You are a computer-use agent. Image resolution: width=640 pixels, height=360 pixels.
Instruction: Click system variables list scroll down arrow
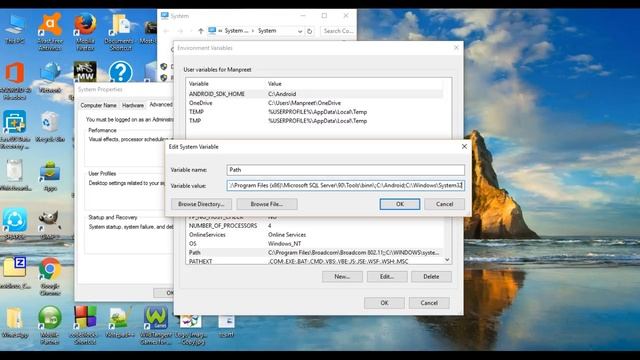point(447,260)
